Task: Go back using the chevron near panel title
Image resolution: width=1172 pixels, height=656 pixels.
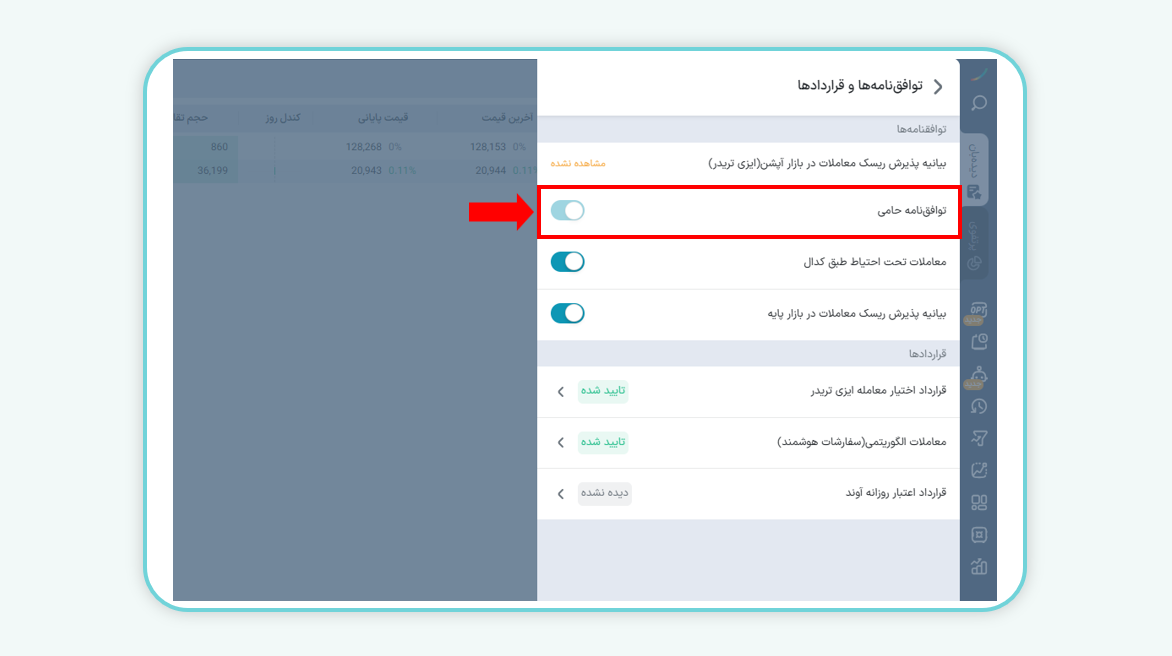Action: click(938, 86)
